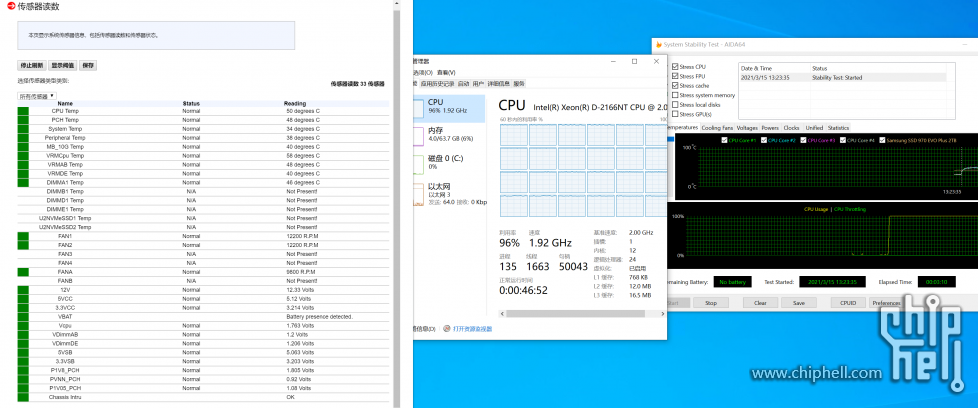Click the DIMMA1 Temp row
Screen dimensions: 978x408
203,182
